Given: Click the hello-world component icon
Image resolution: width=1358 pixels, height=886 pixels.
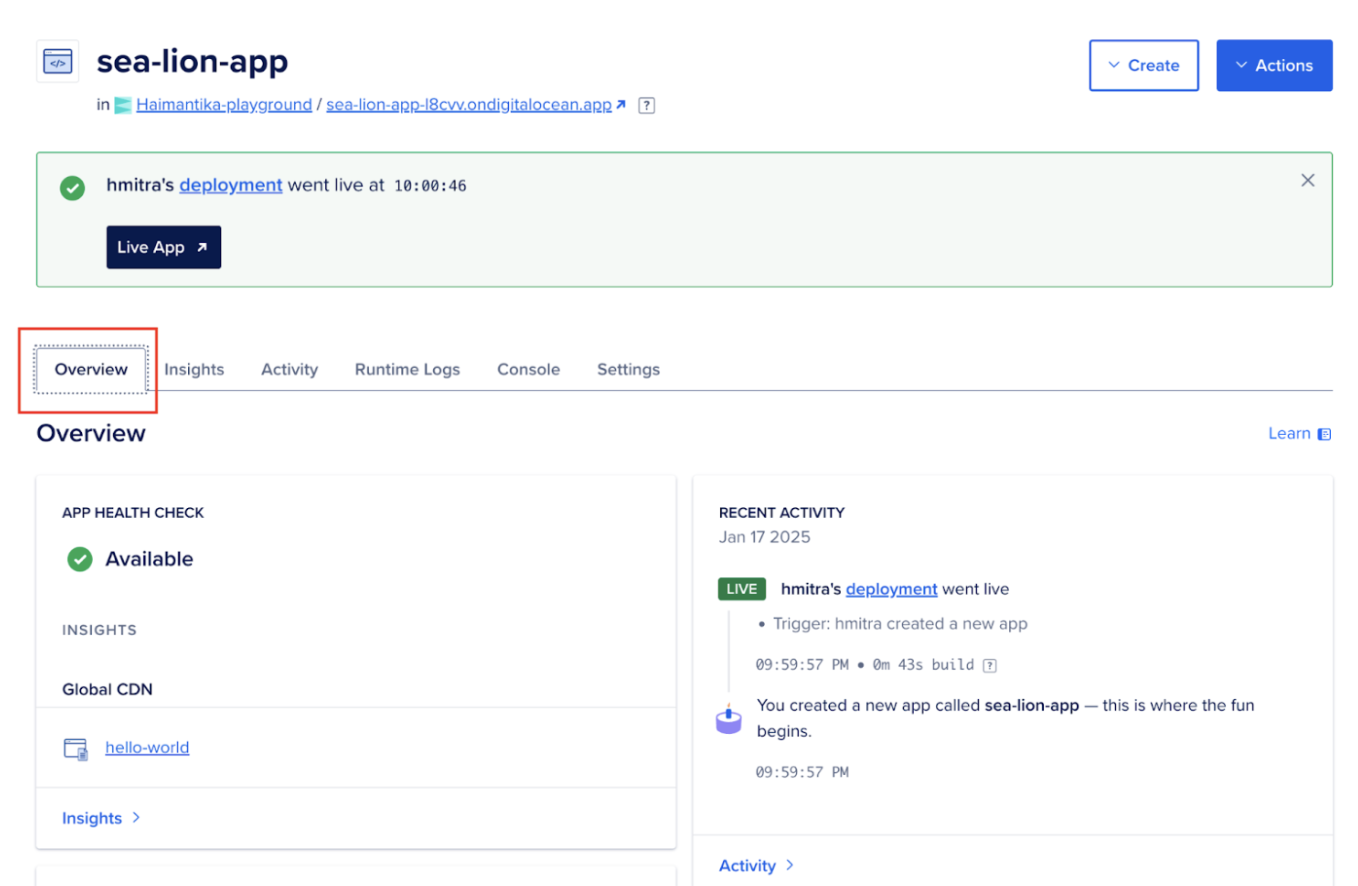Looking at the screenshot, I should click(x=76, y=748).
